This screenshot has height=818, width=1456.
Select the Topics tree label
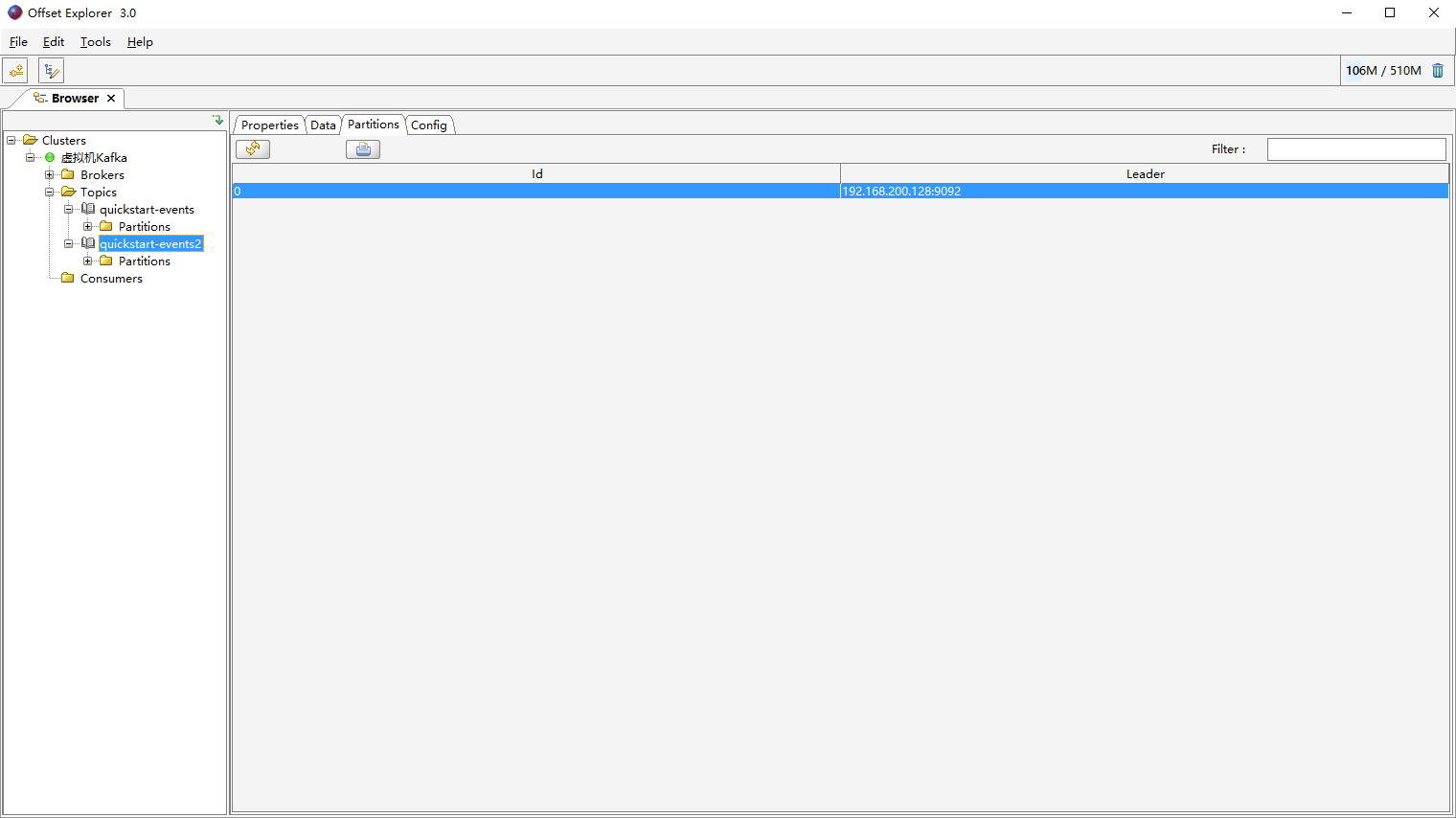click(x=99, y=192)
